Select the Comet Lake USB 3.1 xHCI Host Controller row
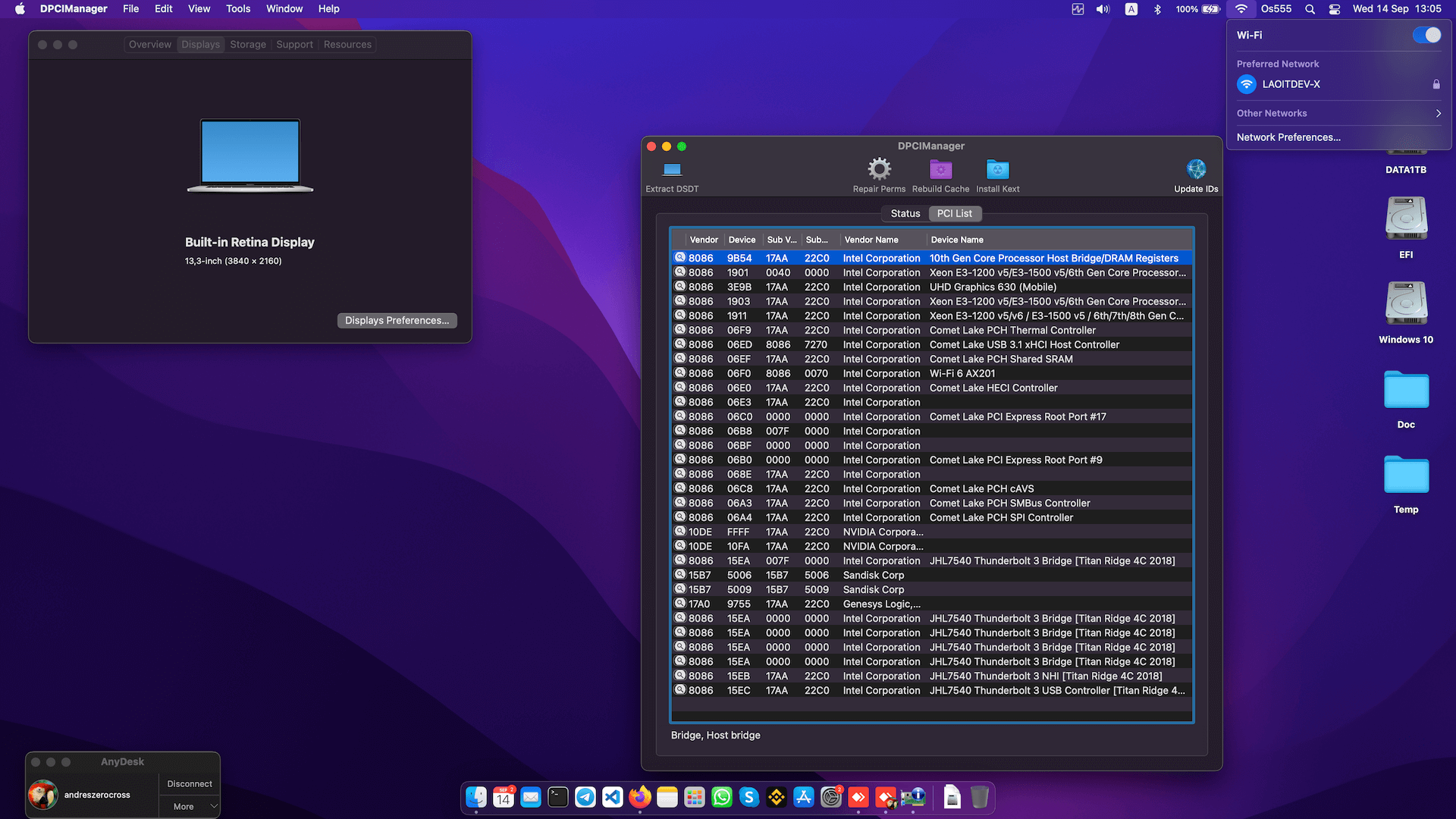The height and width of the screenshot is (819, 1456). 931,345
